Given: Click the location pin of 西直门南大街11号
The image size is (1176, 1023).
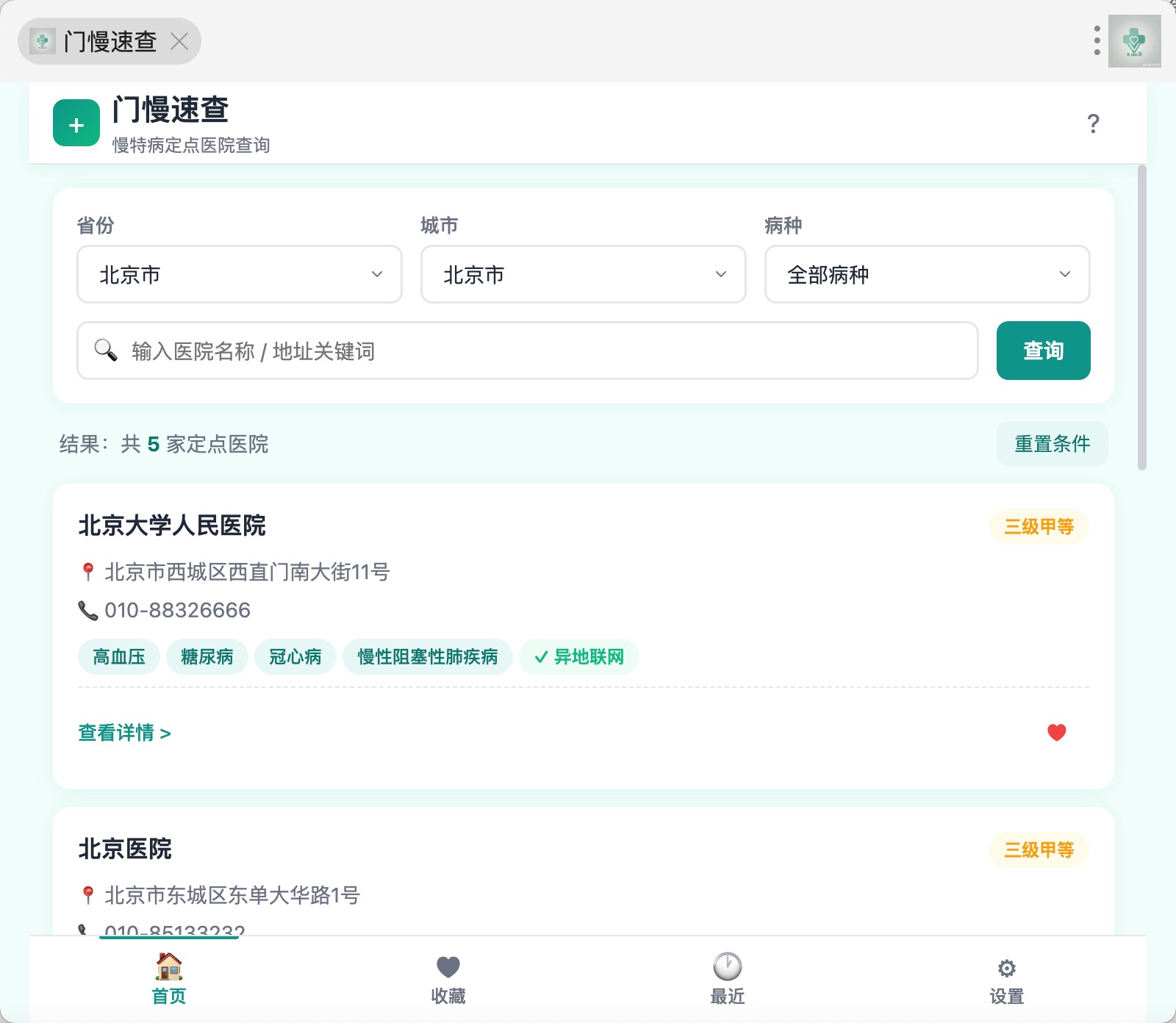Looking at the screenshot, I should click(x=88, y=572).
